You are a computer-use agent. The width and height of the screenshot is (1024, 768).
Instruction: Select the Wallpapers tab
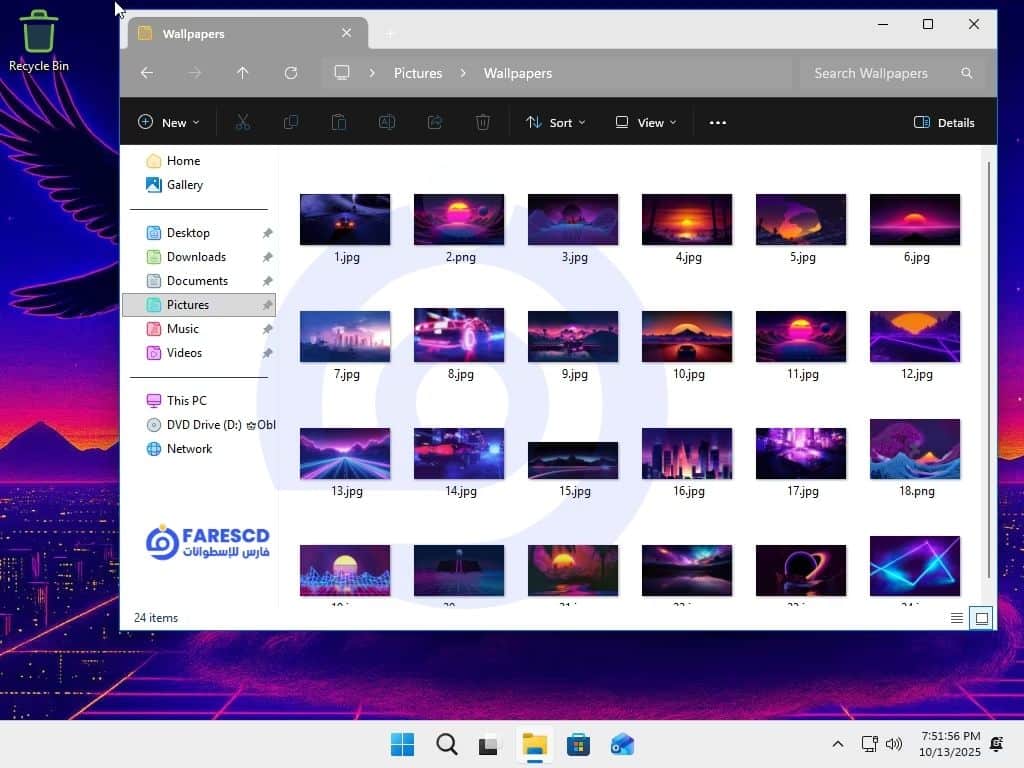click(x=240, y=34)
